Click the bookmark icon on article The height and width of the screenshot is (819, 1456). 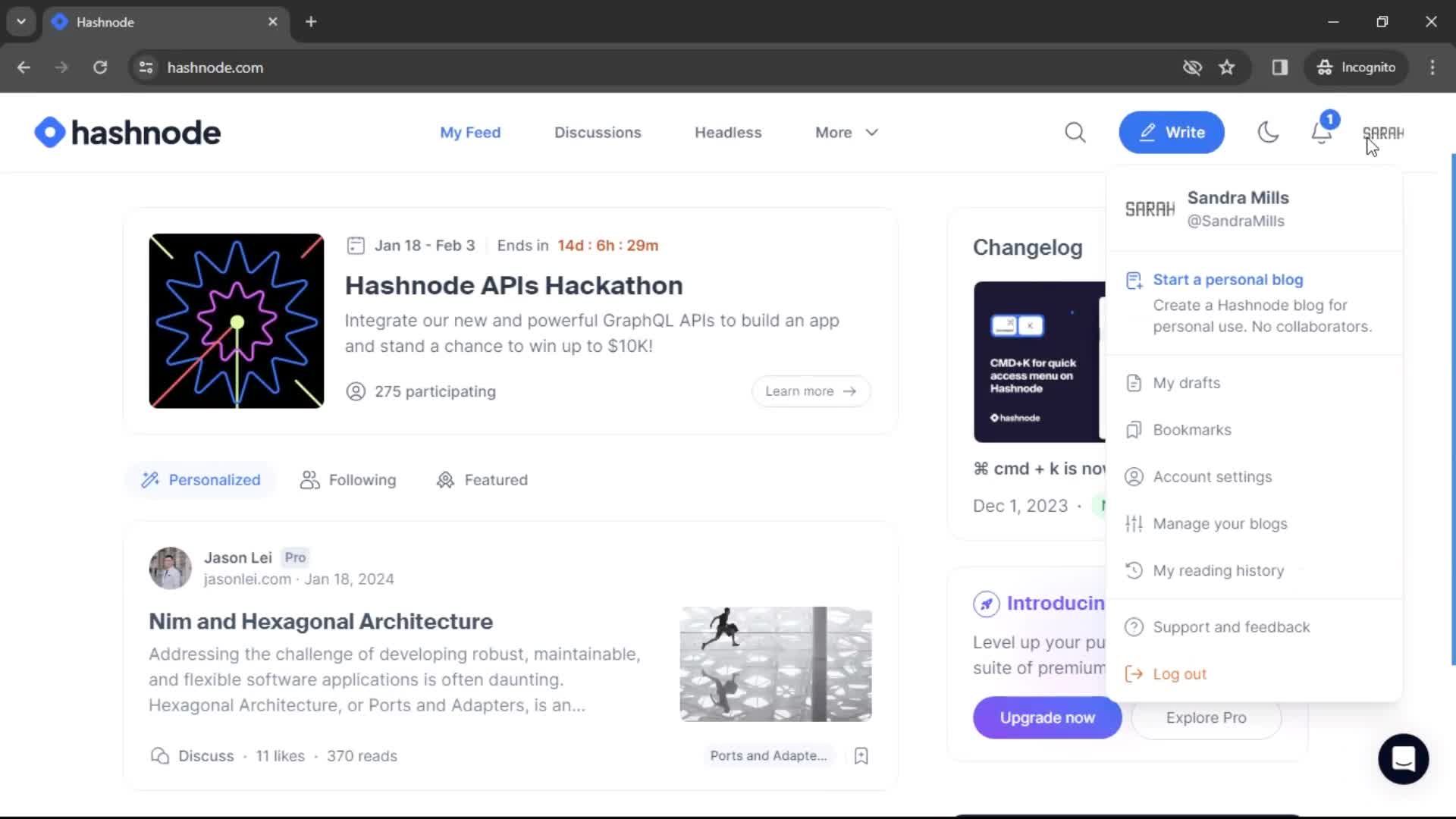pos(860,756)
